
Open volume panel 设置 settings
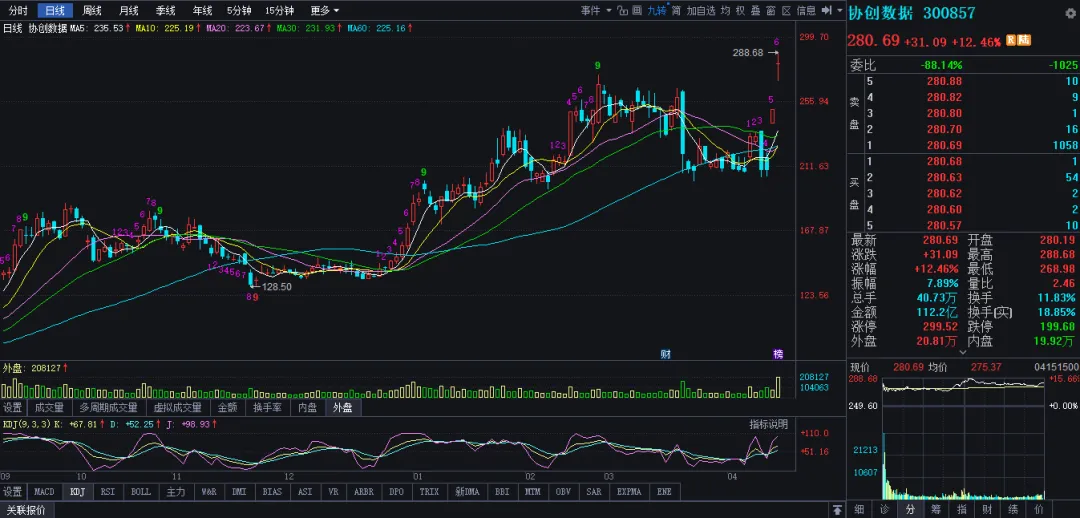(13, 407)
